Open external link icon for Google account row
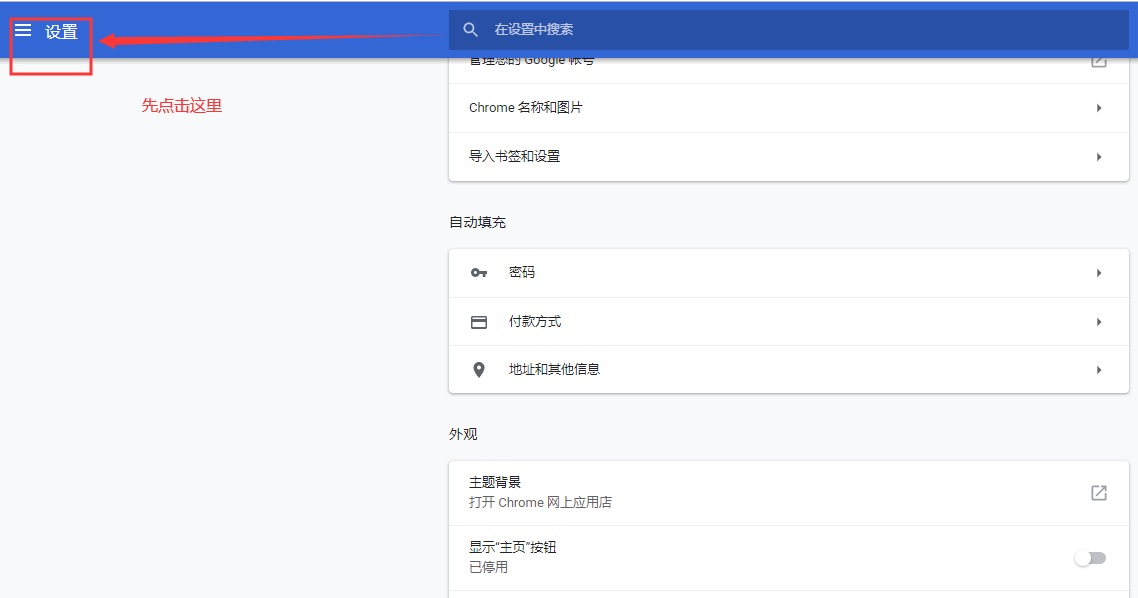1138x598 pixels. click(x=1099, y=62)
